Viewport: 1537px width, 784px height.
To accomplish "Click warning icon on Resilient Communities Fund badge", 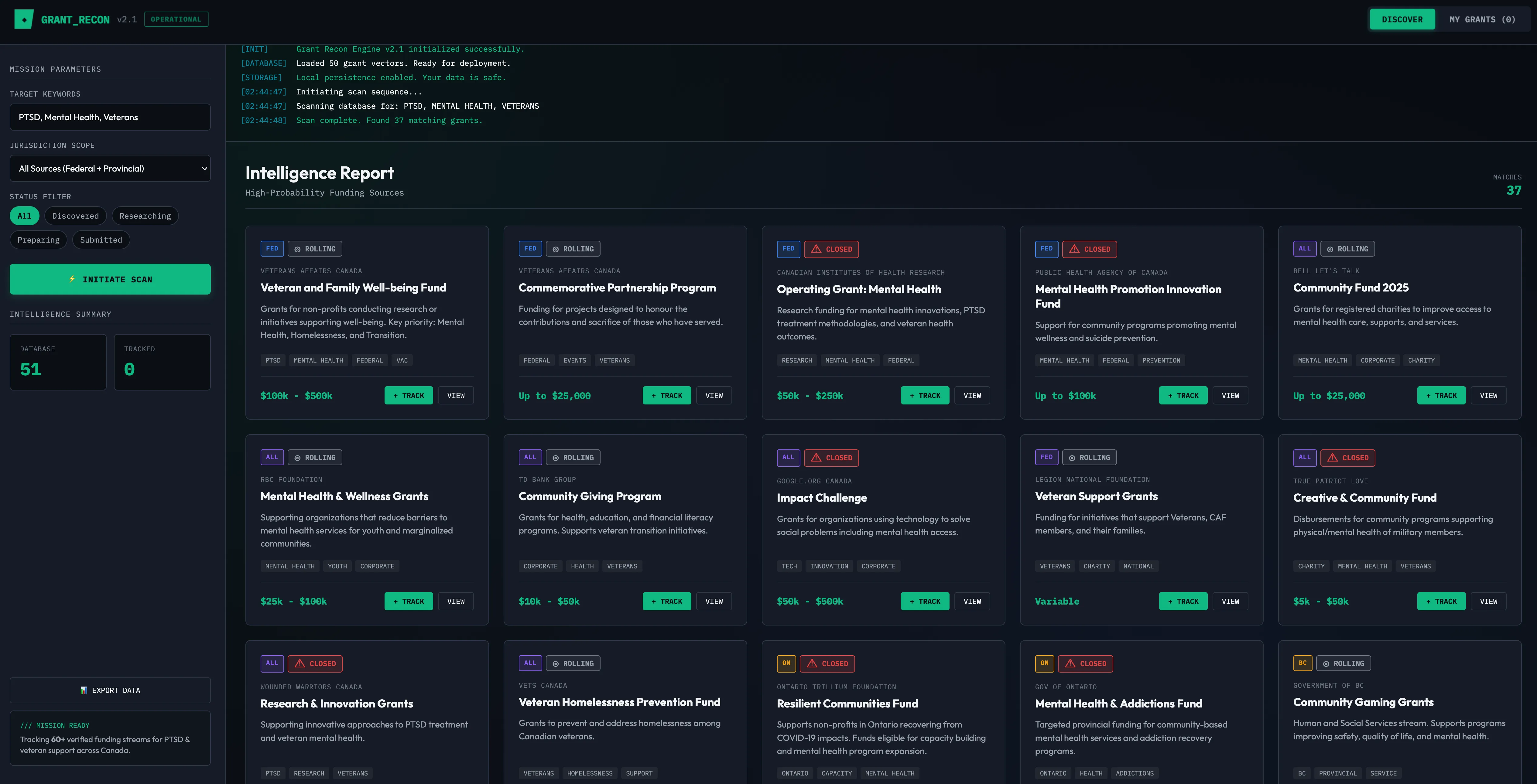I will click(811, 663).
